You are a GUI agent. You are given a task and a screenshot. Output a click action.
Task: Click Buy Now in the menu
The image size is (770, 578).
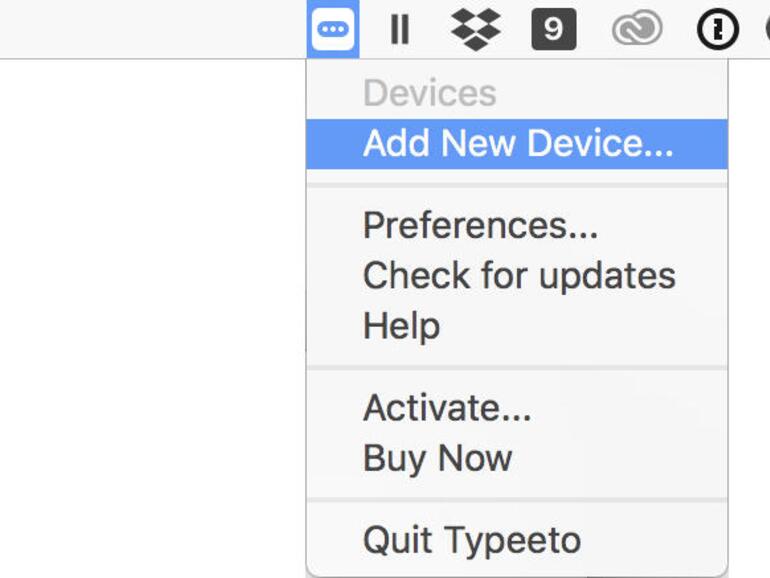437,458
